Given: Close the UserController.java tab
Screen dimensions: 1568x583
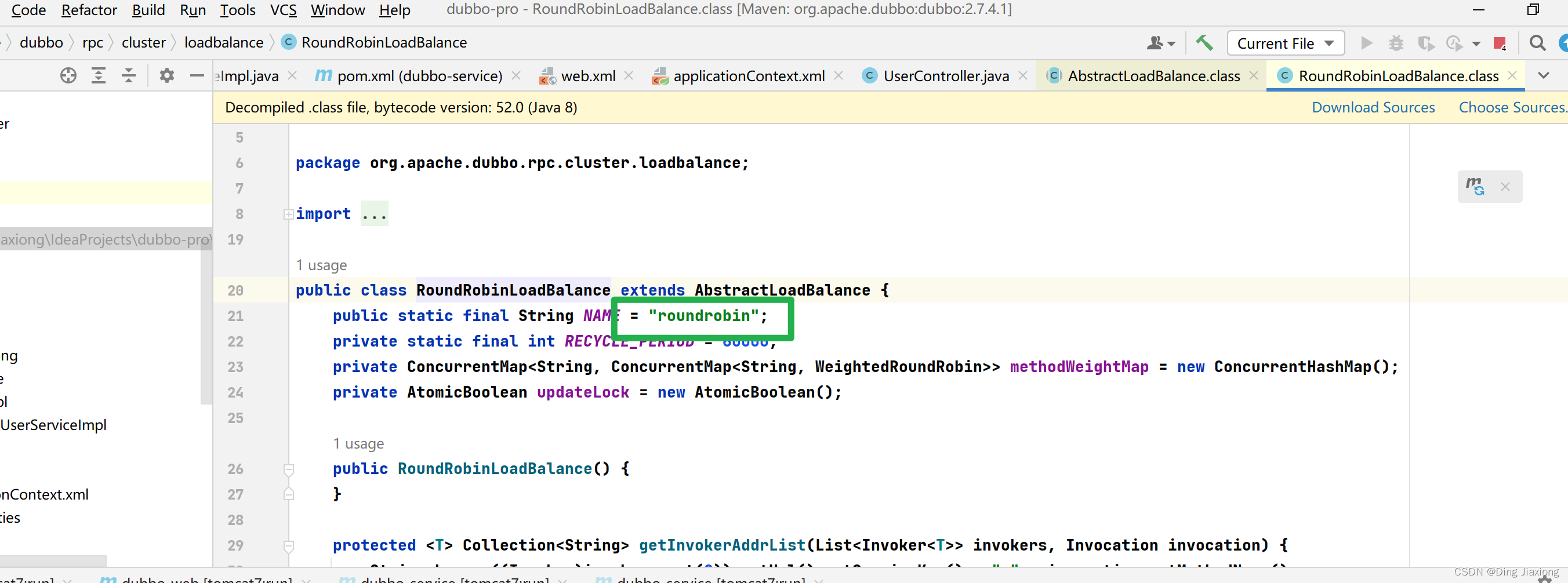Looking at the screenshot, I should pos(1023,75).
